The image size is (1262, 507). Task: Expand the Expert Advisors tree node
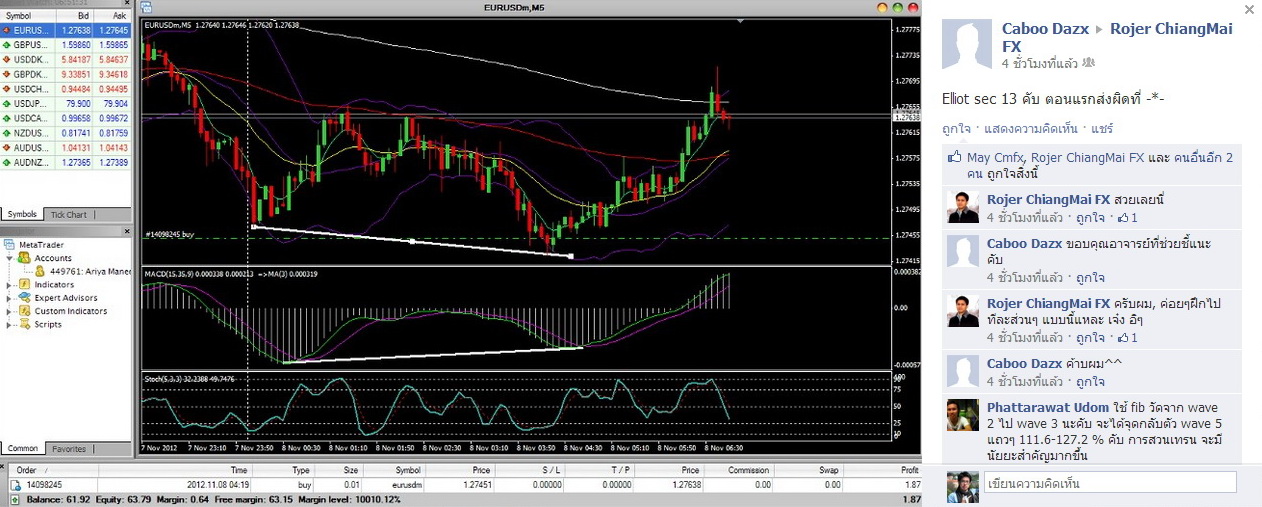click(10, 298)
